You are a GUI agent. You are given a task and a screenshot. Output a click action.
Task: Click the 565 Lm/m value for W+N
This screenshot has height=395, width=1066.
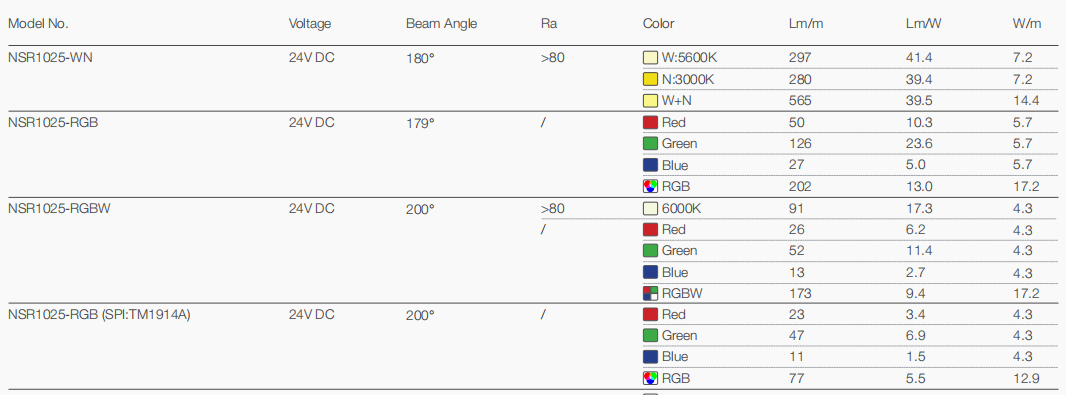[x=800, y=101]
